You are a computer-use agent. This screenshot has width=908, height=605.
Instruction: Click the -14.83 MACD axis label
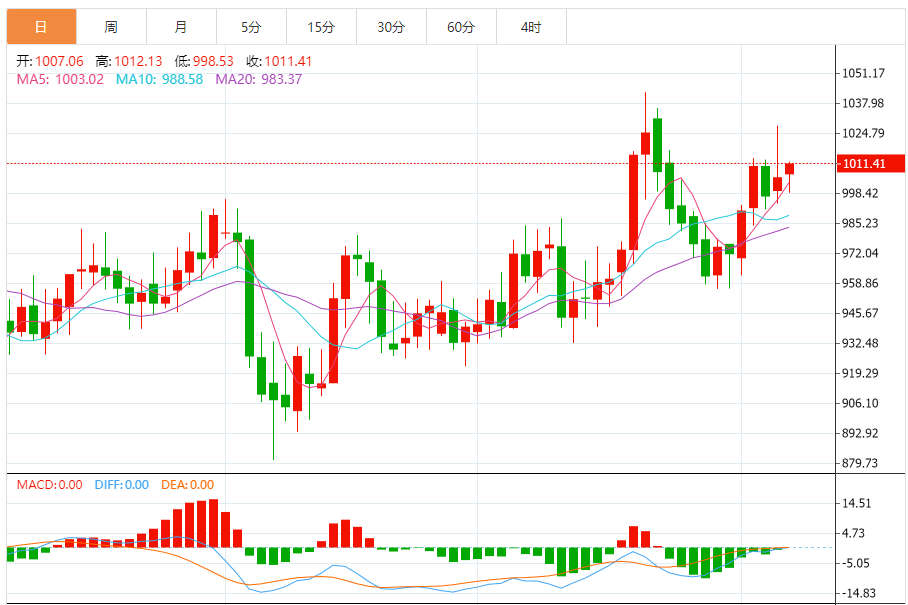coord(858,593)
